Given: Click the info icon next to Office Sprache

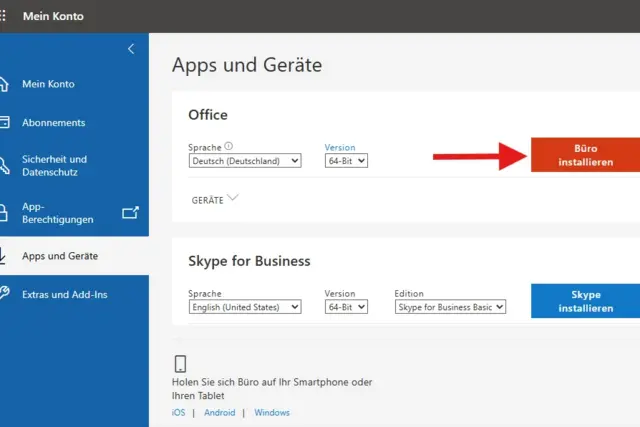Looking at the screenshot, I should (229, 146).
